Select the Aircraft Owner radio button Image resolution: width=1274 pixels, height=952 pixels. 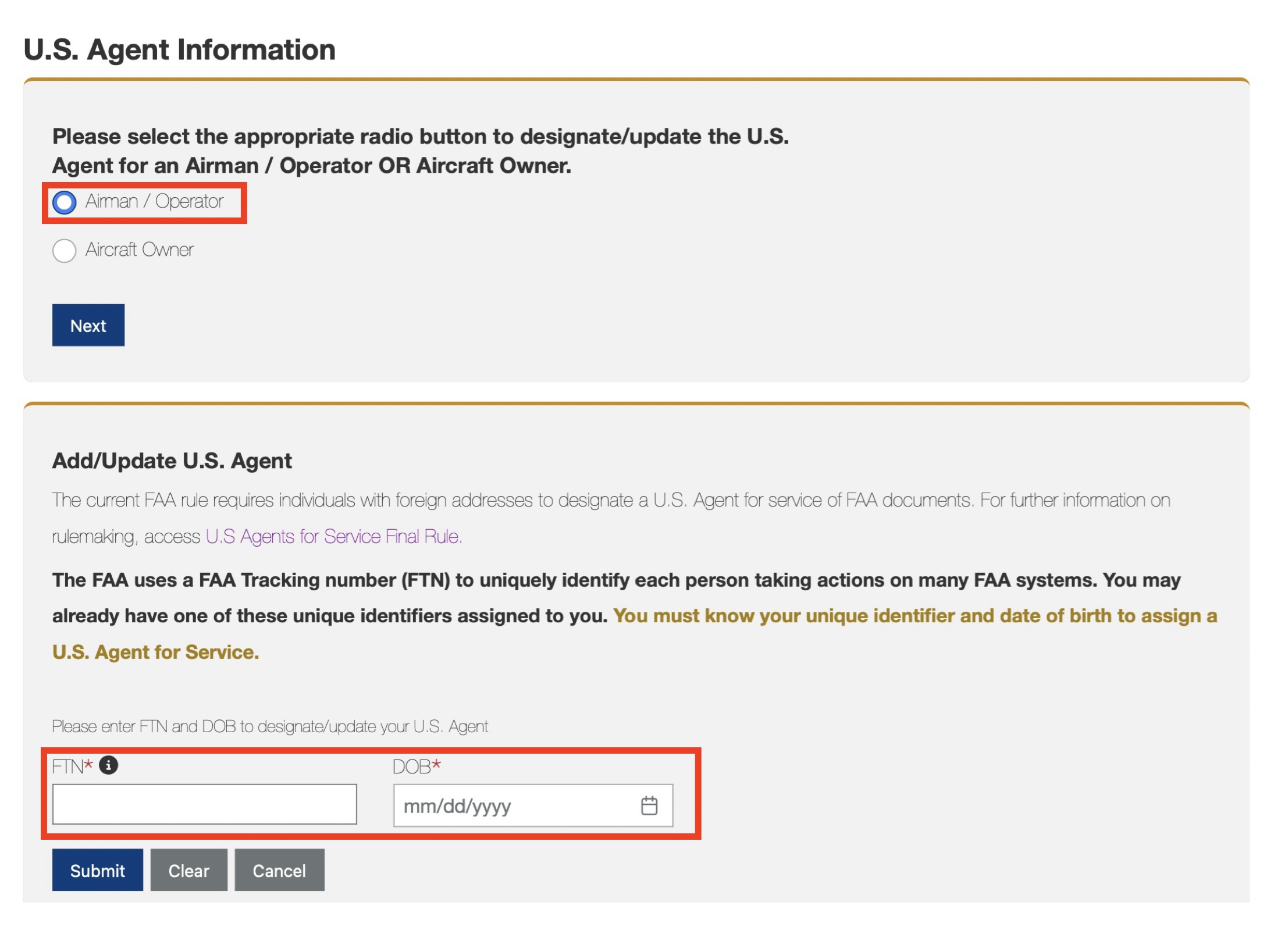pyautogui.click(x=66, y=250)
